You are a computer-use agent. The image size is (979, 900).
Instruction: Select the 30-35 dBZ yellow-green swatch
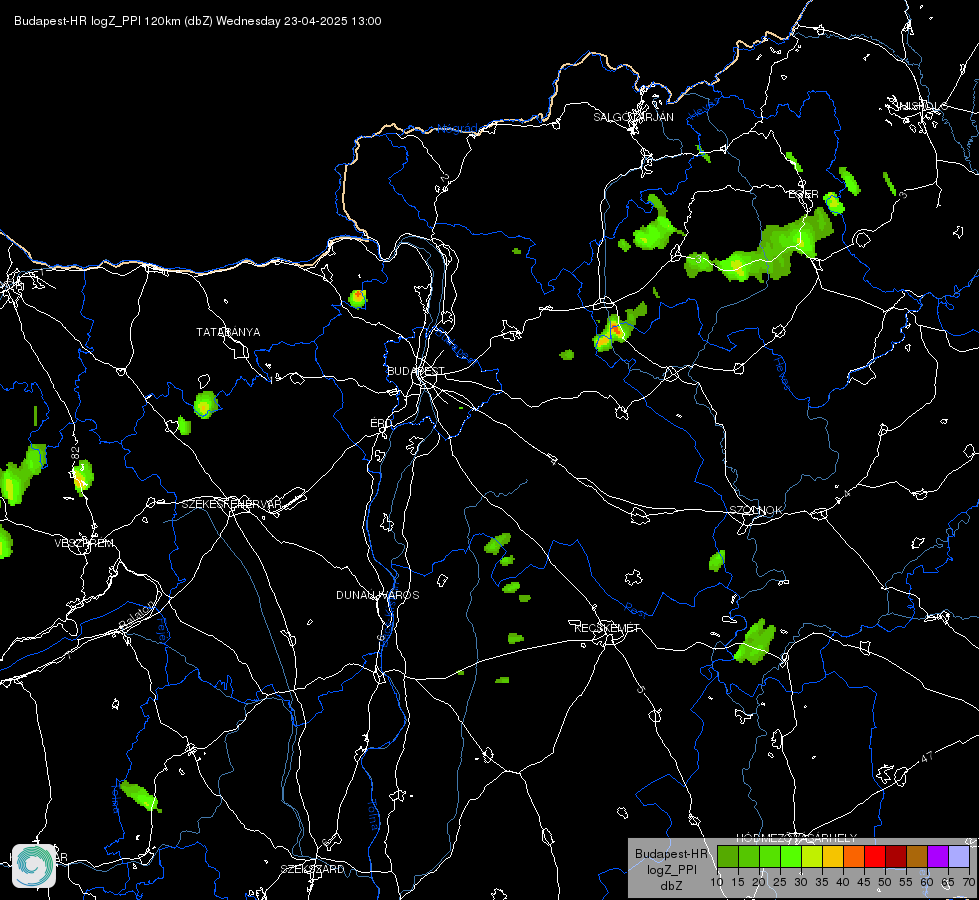(812, 857)
